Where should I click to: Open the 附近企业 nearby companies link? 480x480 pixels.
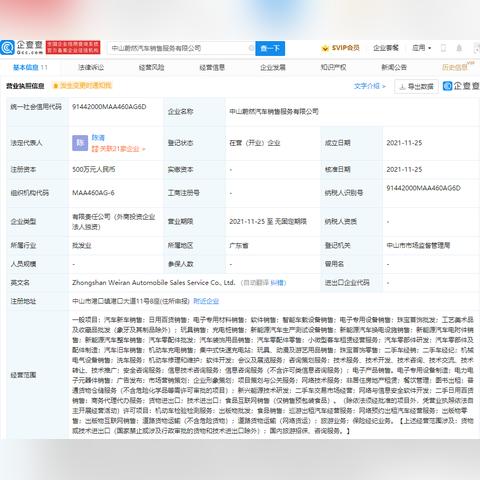tap(206, 301)
